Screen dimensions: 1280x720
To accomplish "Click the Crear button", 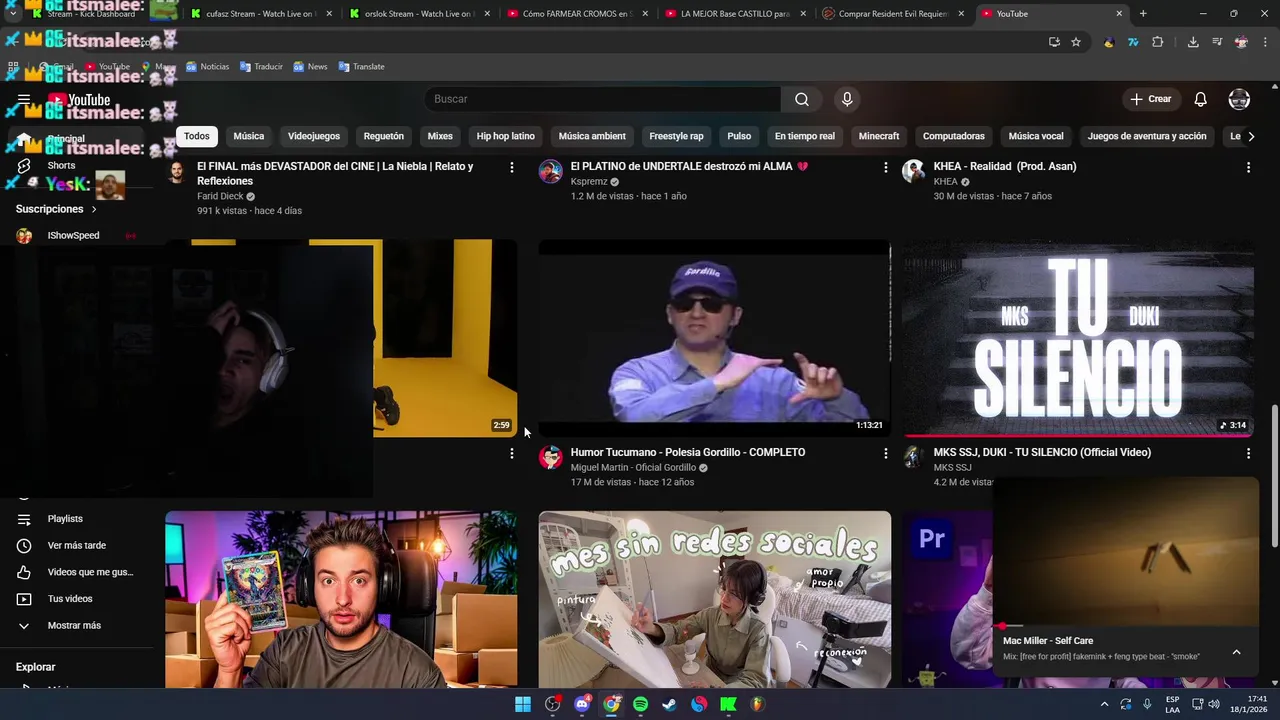I will (x=1151, y=99).
